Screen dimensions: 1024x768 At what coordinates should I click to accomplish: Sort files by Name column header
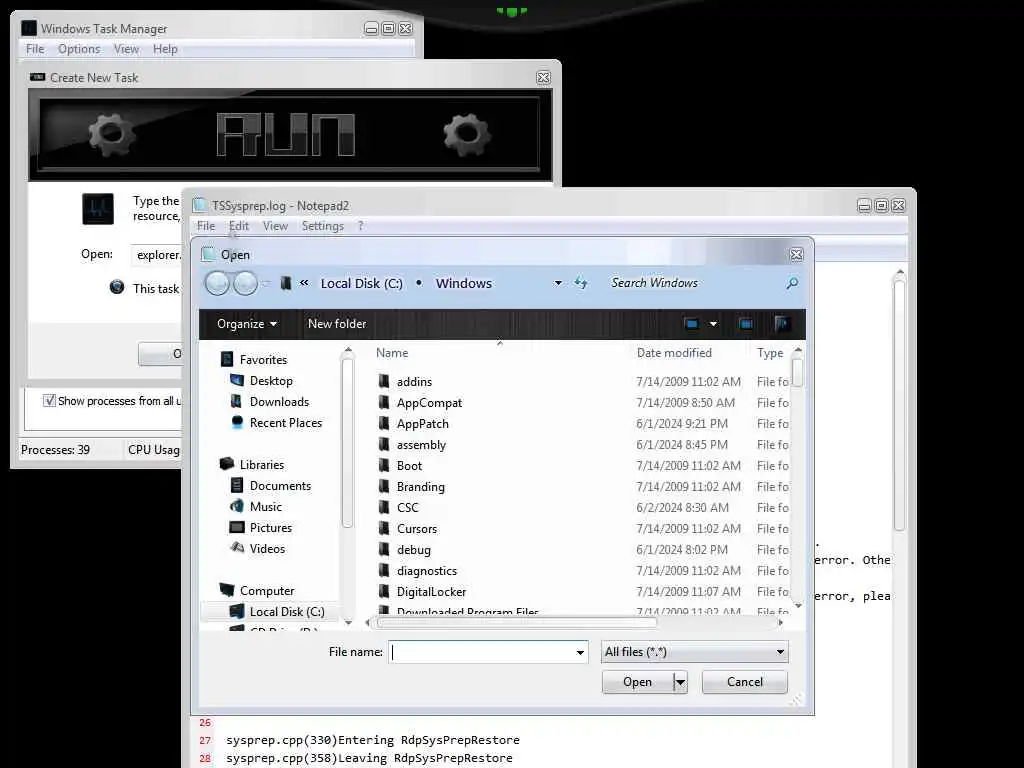coord(392,353)
